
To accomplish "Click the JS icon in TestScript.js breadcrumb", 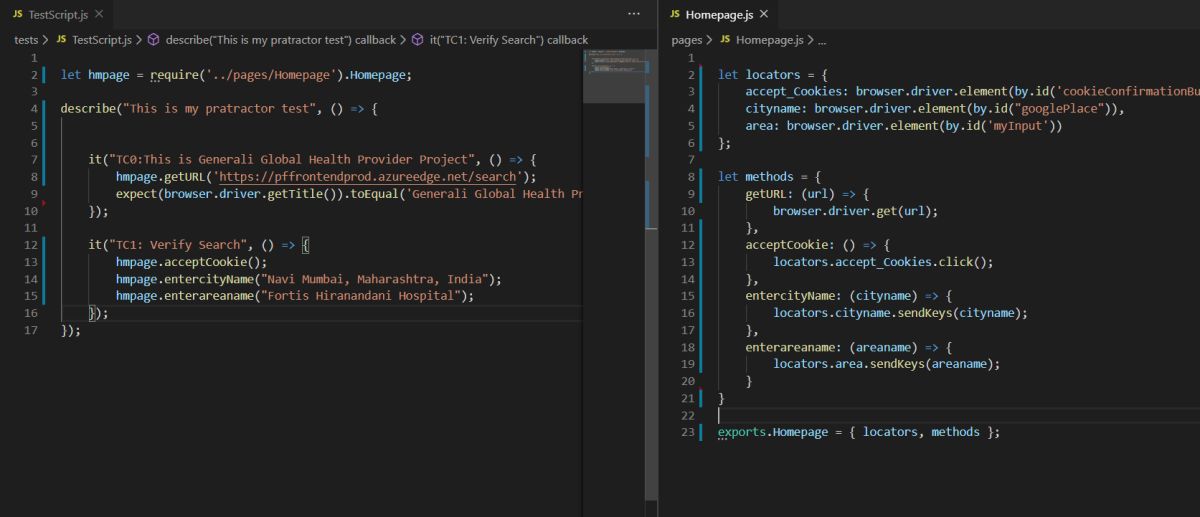I will pos(62,40).
